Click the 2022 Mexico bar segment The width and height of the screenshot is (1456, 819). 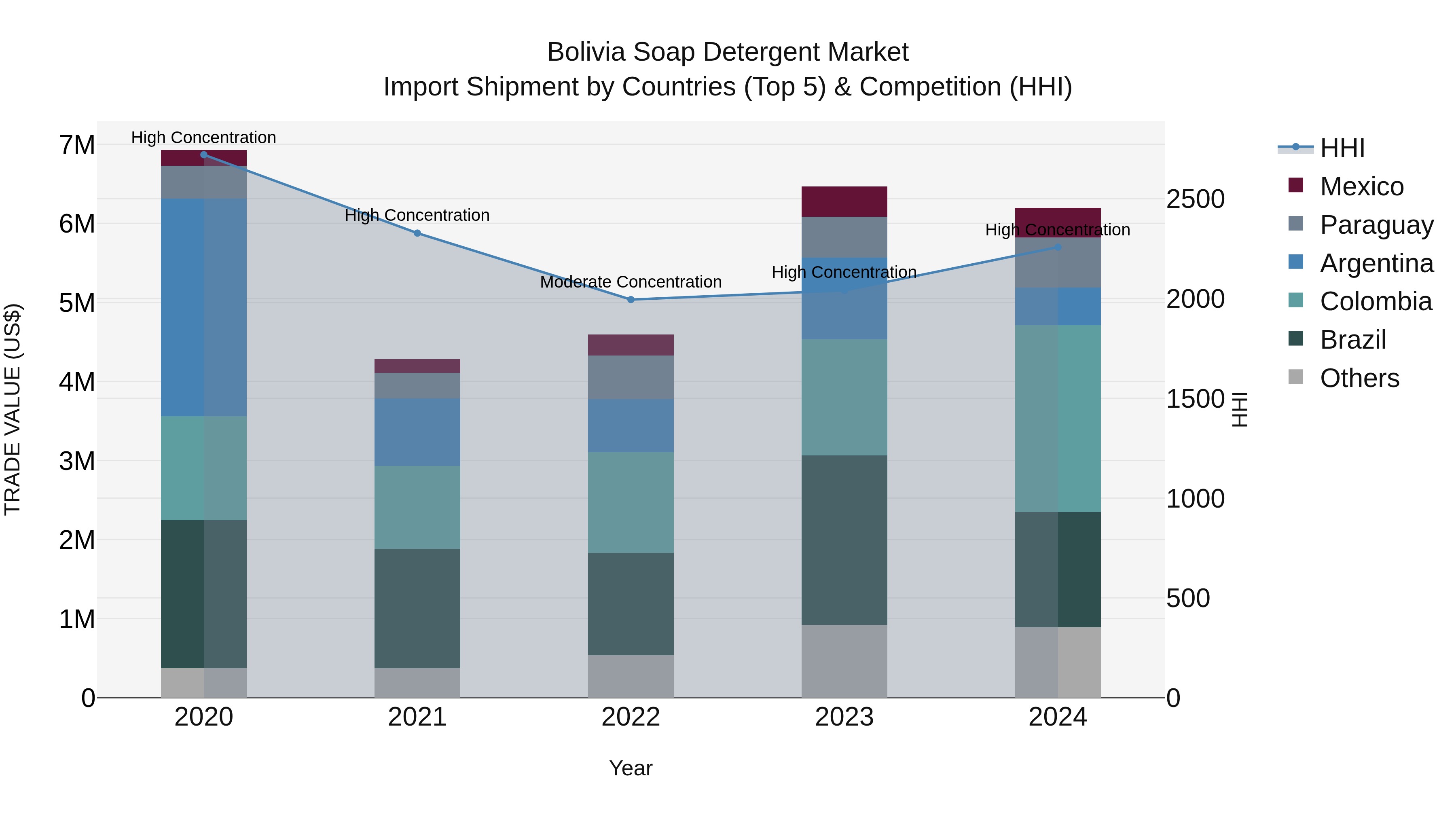[x=631, y=345]
